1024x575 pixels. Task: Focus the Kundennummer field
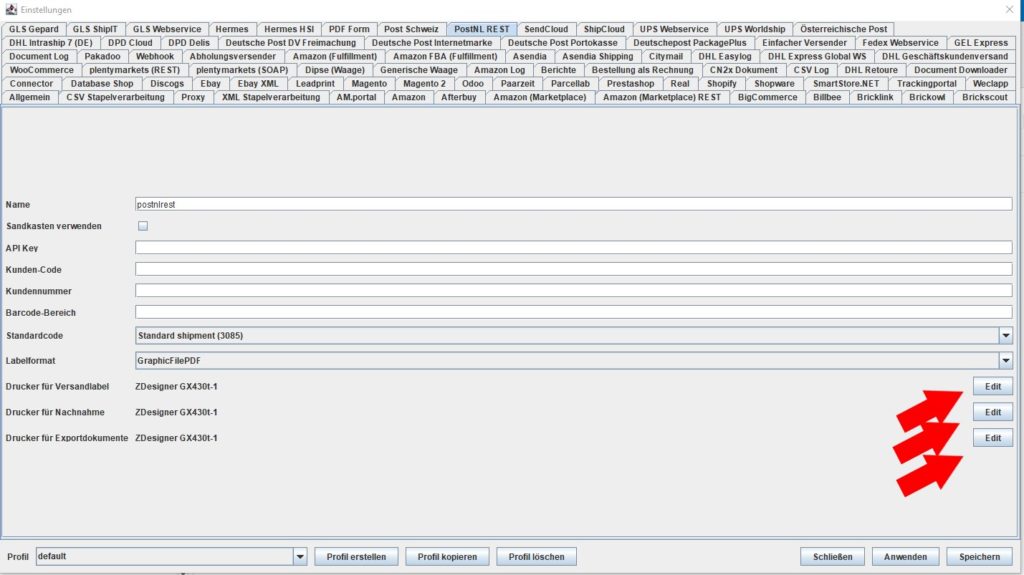pos(573,291)
